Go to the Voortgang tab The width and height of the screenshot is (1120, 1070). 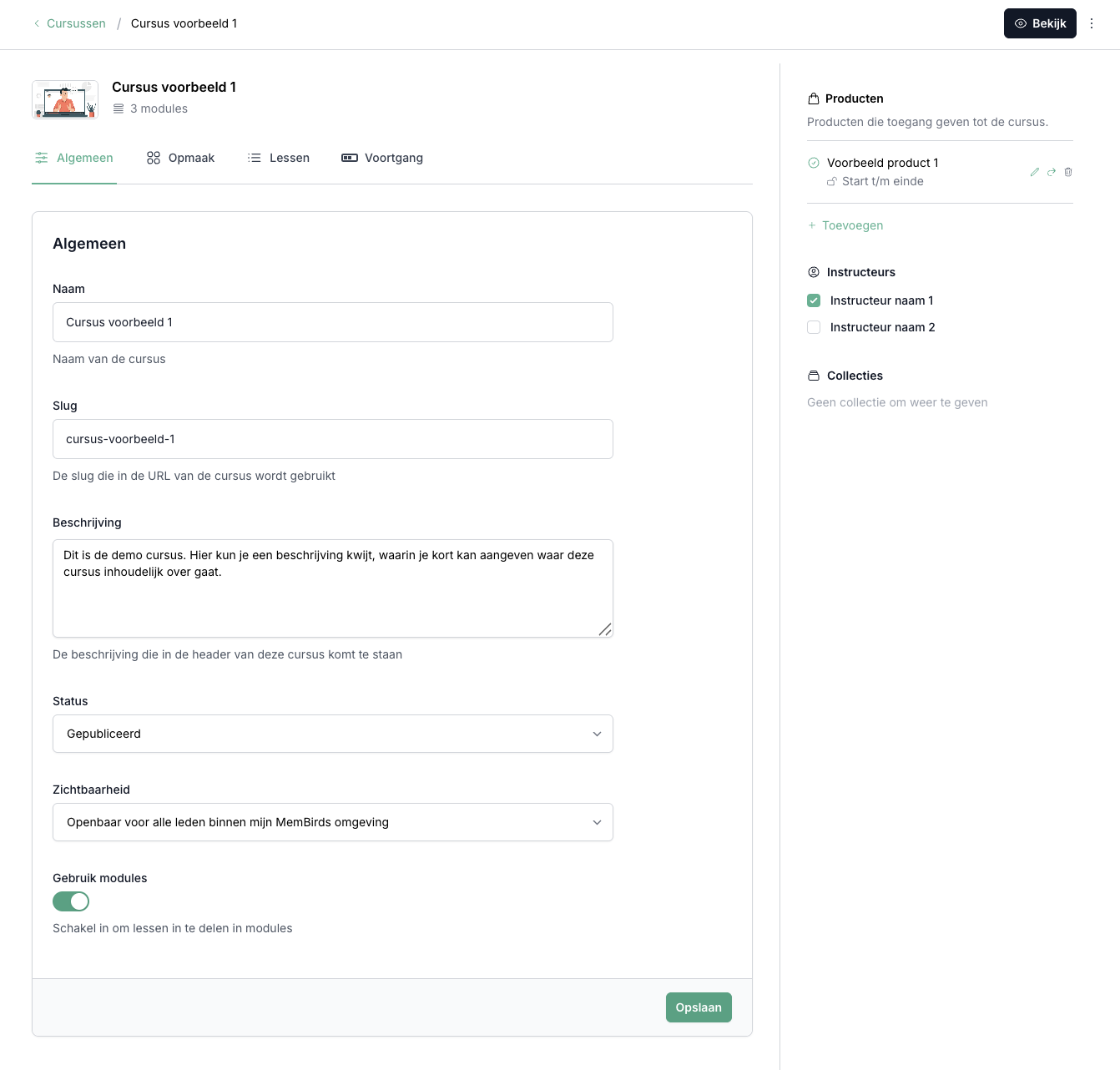(382, 158)
